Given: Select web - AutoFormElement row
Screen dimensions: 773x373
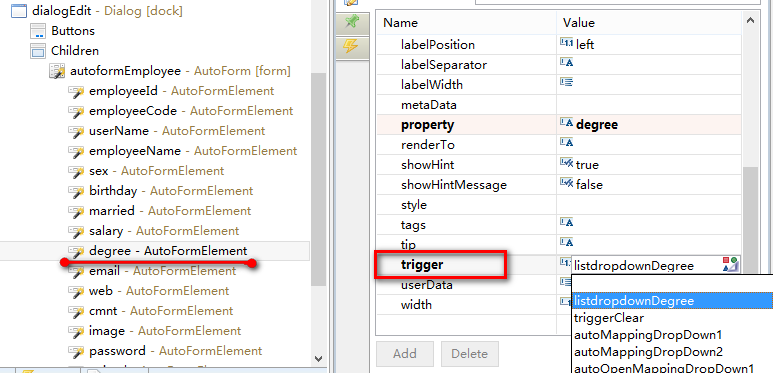Looking at the screenshot, I should click(159, 291).
